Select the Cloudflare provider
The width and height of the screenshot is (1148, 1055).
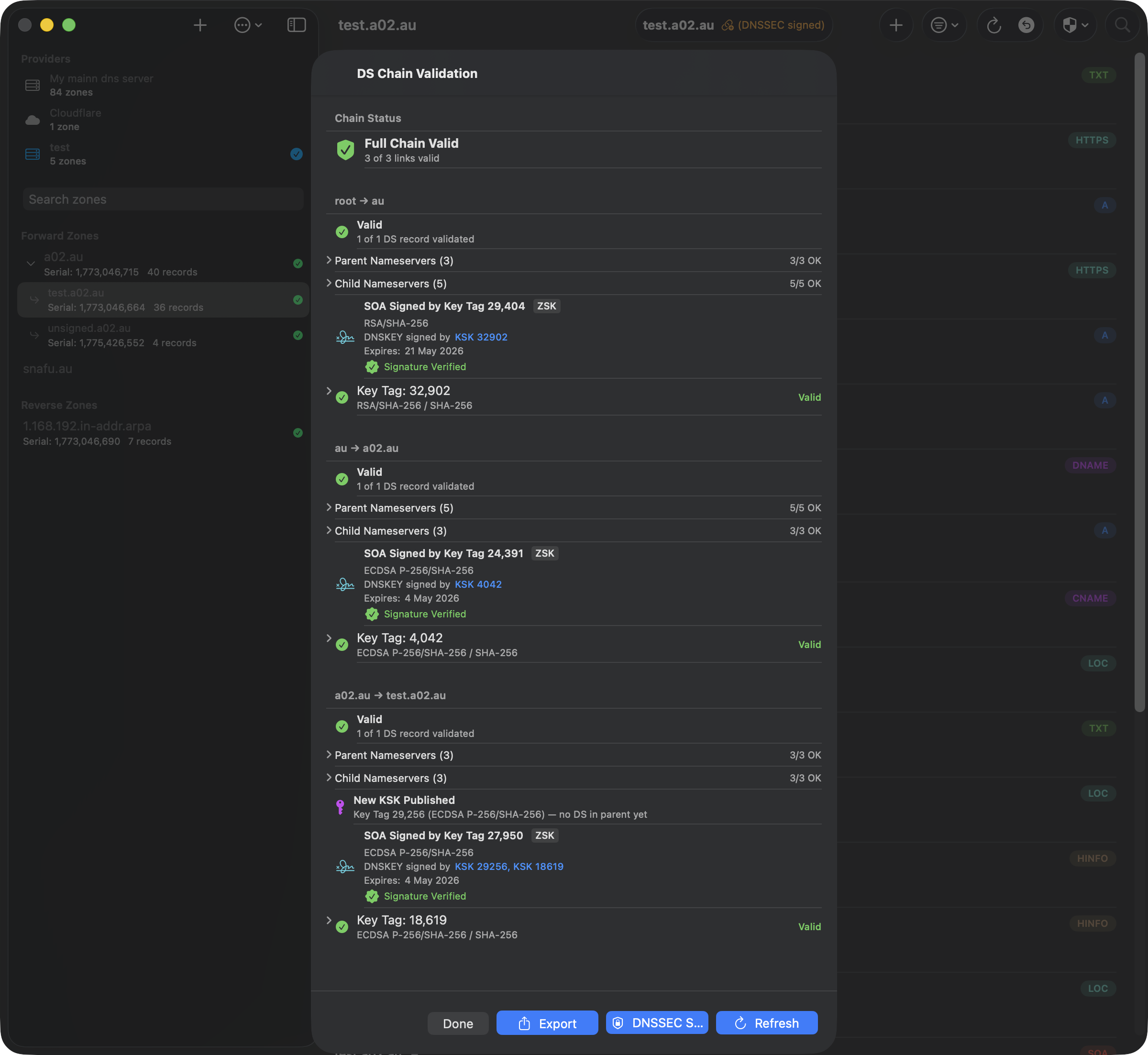tap(163, 120)
